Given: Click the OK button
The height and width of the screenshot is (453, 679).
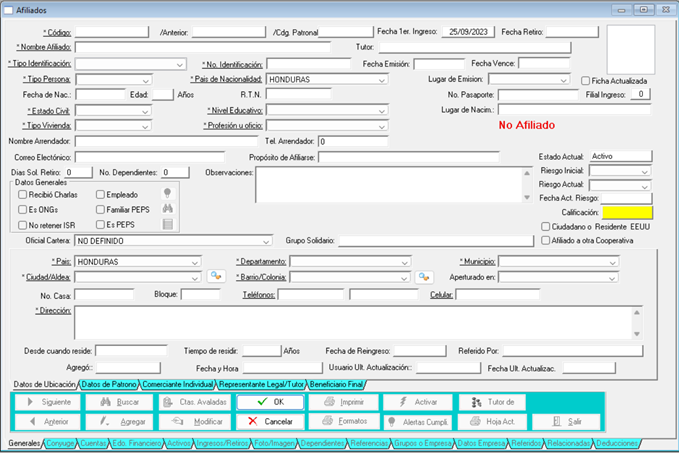Looking at the screenshot, I should 269,401.
